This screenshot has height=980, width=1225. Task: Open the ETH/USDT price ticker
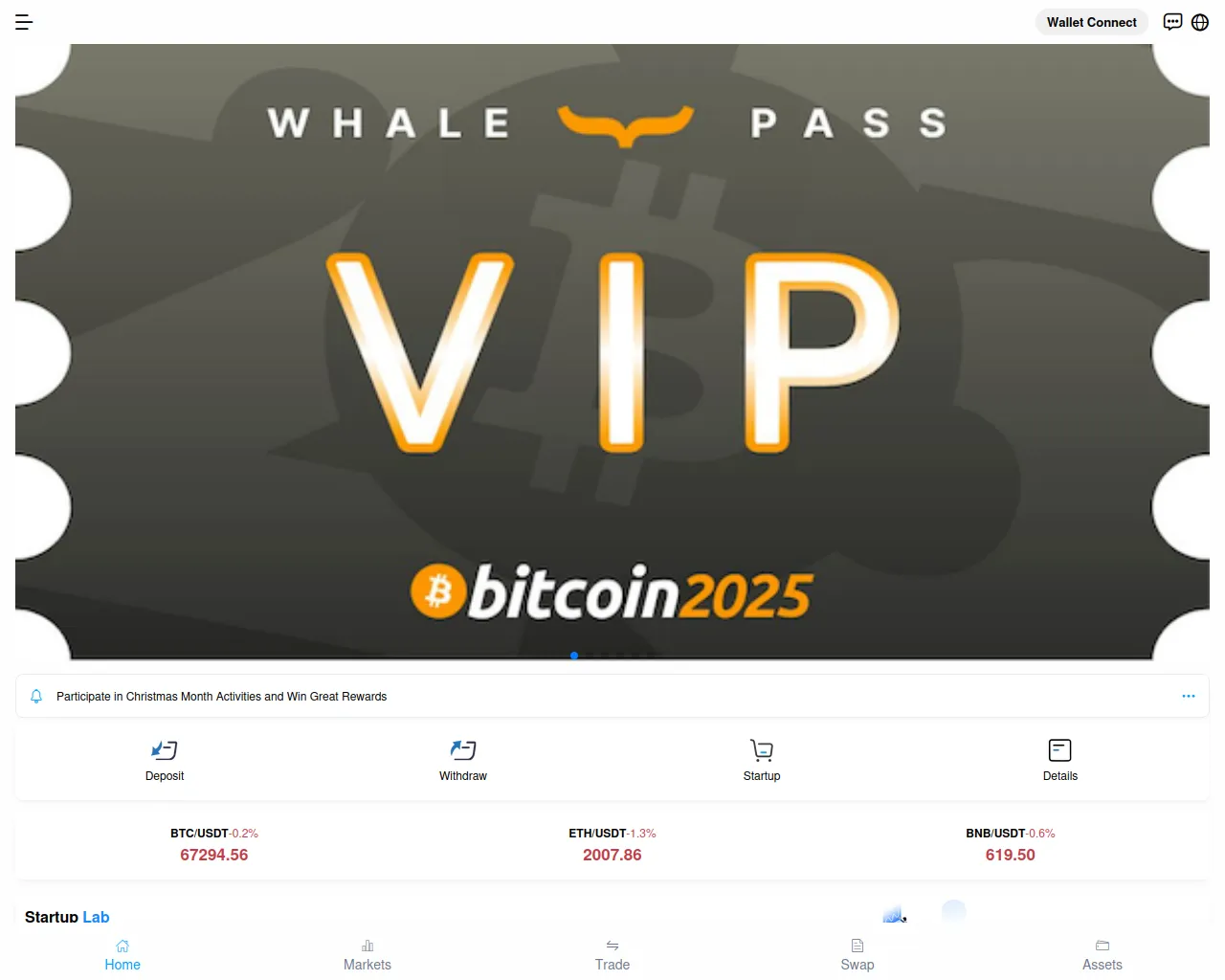pos(612,845)
